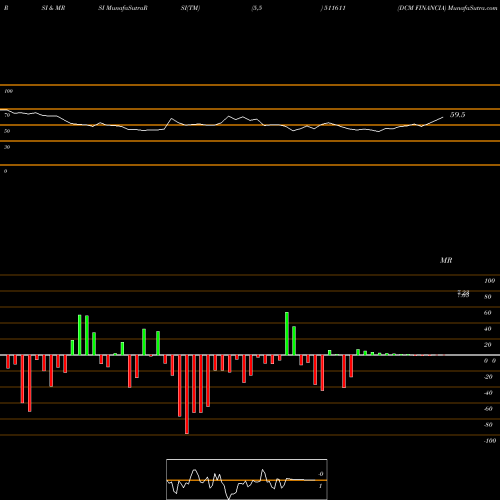This screenshot has height=500, width=500.
Task: Click the '(5,5' parameter text in header
Action: 257,8
